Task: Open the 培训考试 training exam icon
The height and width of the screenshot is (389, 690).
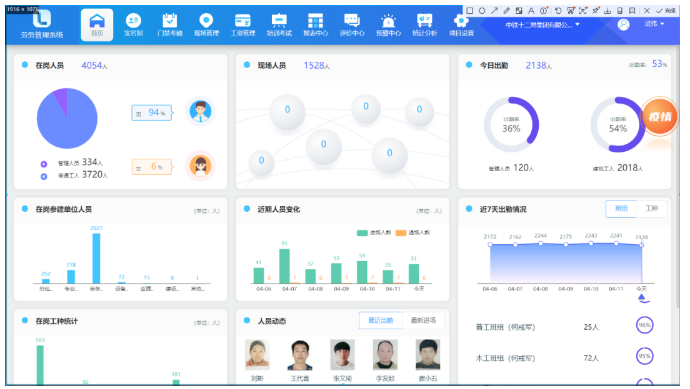Action: pos(279,25)
